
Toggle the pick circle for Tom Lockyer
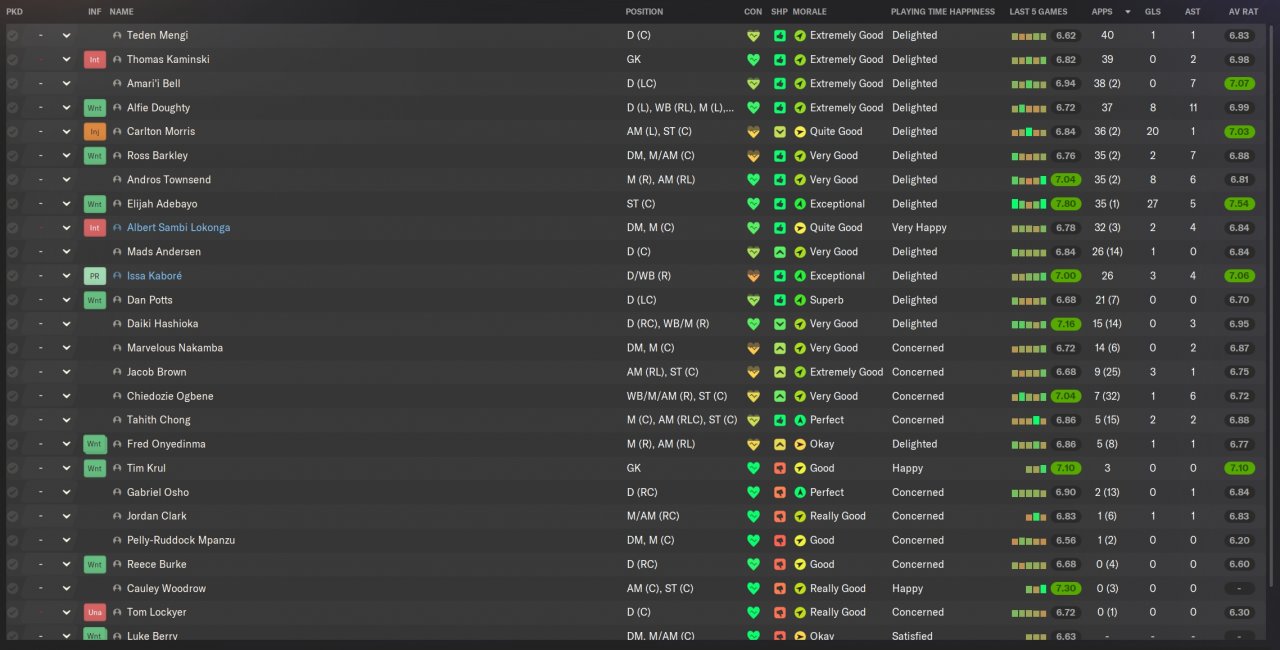click(x=12, y=611)
